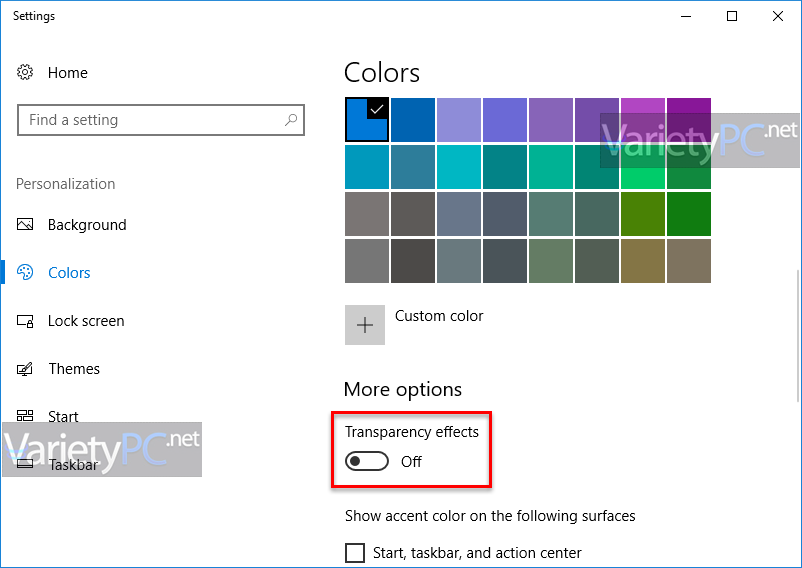The height and width of the screenshot is (568, 802).
Task: Click the Colors palette icon
Action: 25,272
